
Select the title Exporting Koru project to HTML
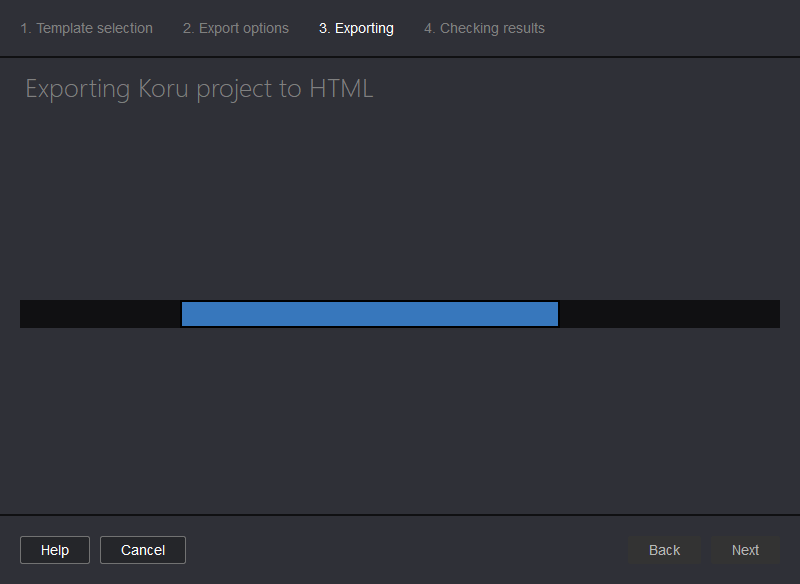[198, 88]
